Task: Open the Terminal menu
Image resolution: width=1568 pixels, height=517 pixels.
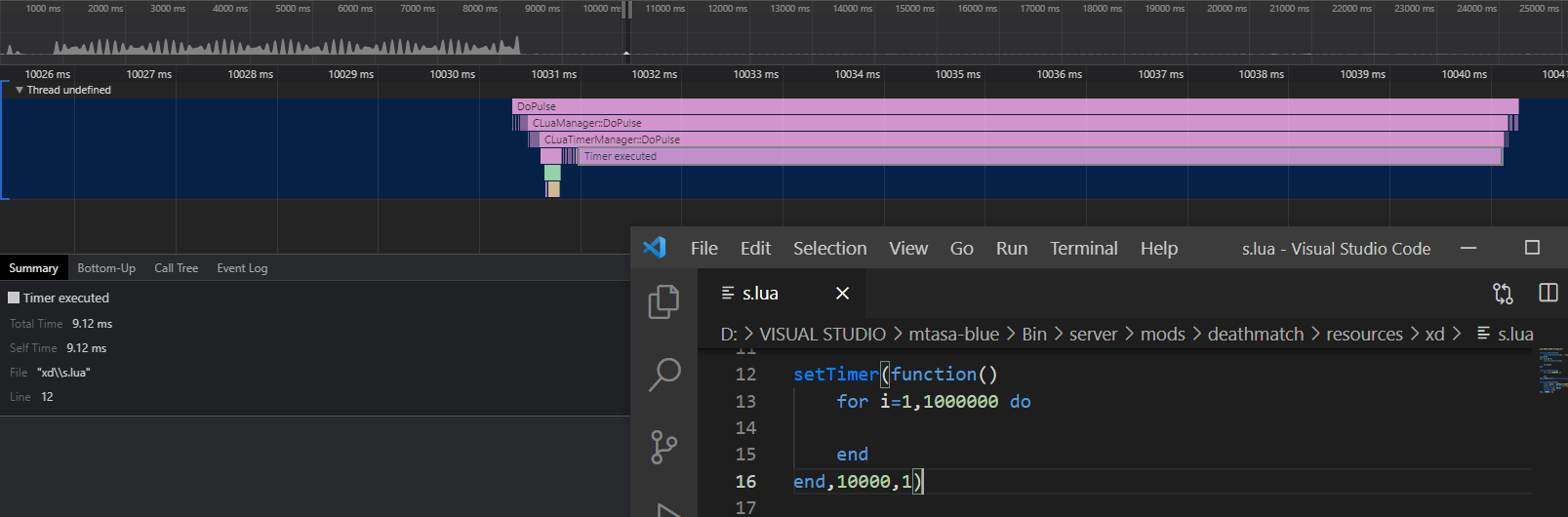Action: (x=1083, y=248)
